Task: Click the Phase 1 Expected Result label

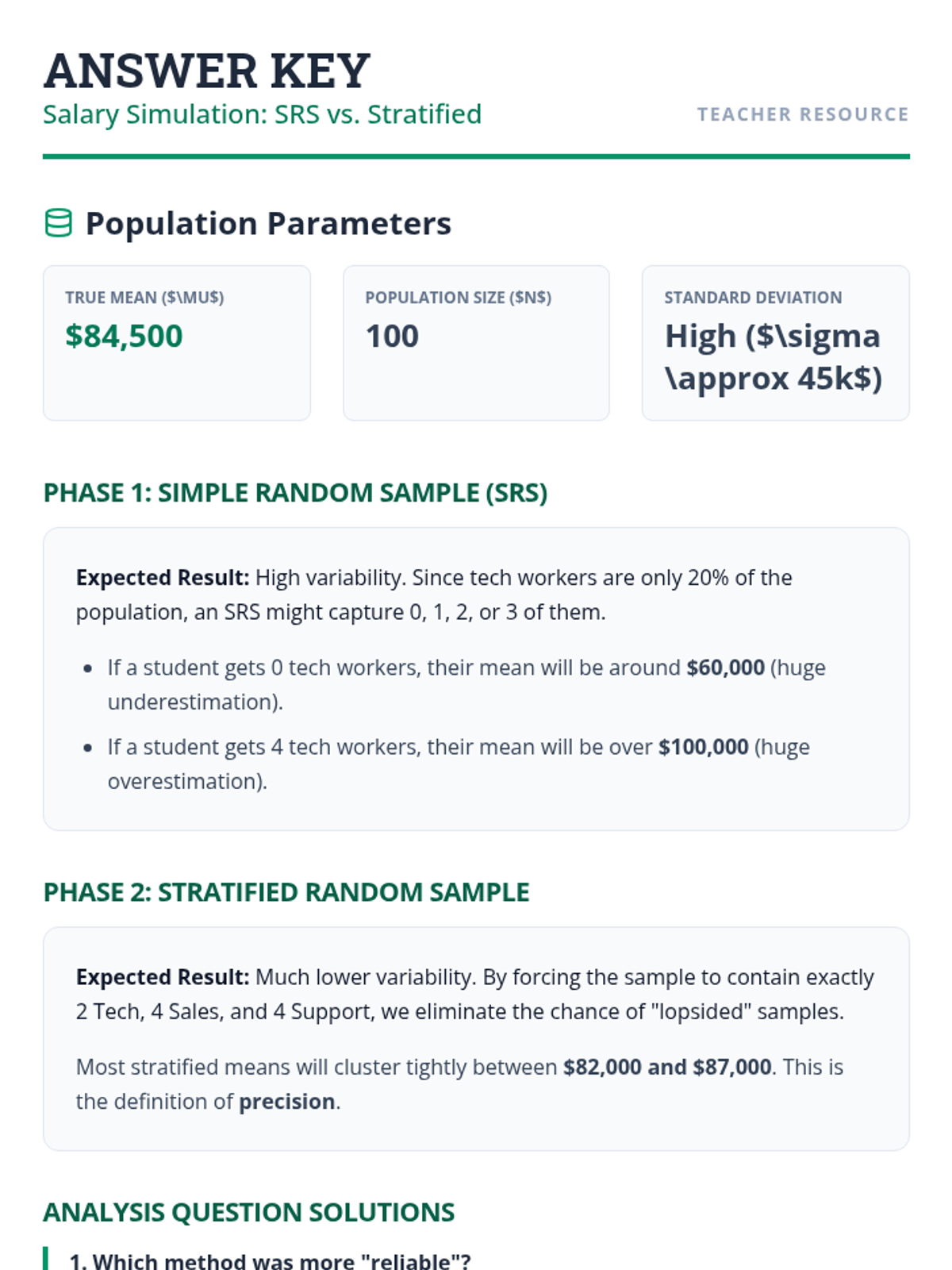Action: tap(163, 578)
